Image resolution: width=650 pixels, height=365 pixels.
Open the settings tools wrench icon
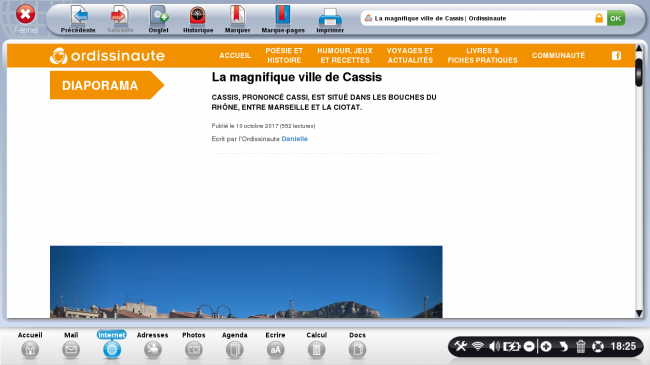click(461, 346)
